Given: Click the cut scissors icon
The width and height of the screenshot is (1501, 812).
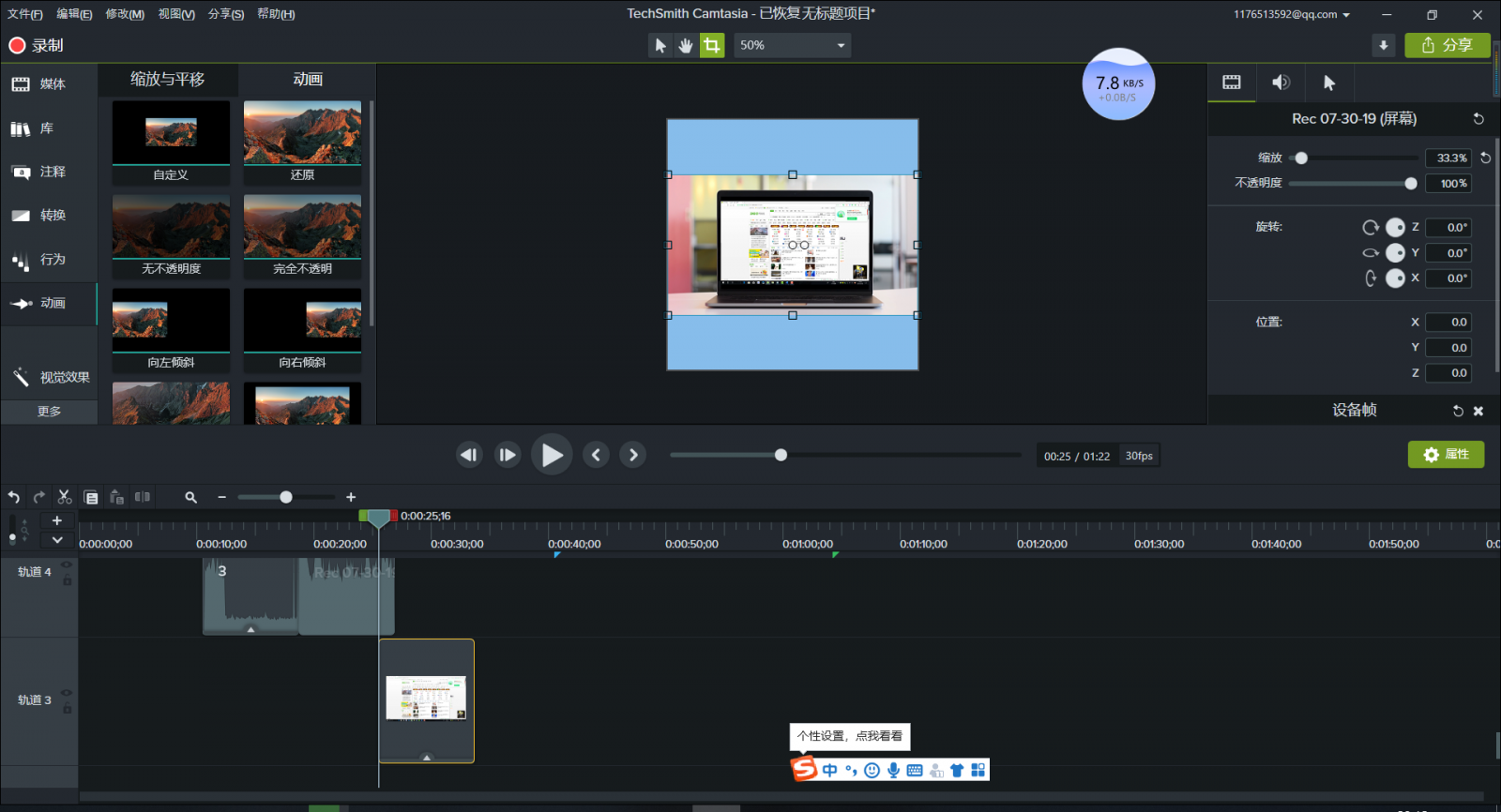Looking at the screenshot, I should click(x=64, y=497).
